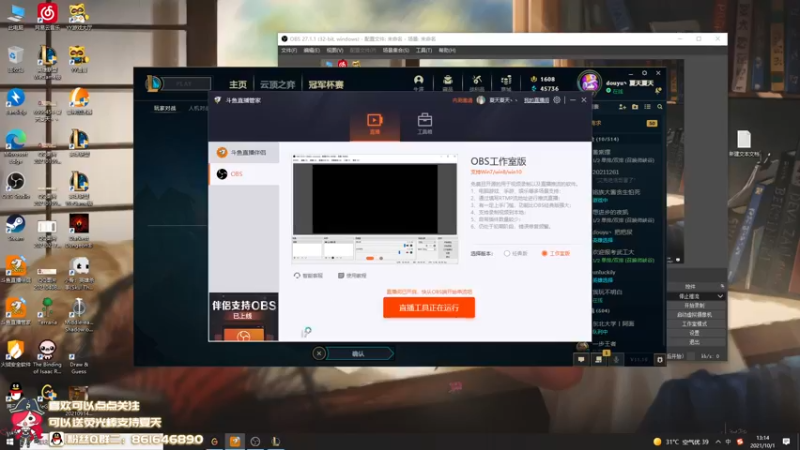This screenshot has height=450, width=800.
Task: Click the list view icon in friends panel
Action: pyautogui.click(x=647, y=107)
